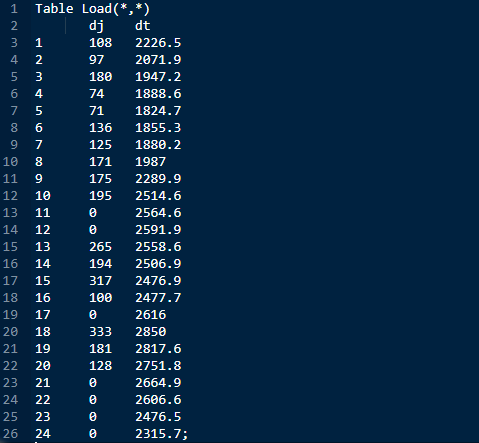The image size is (479, 443).
Task: Click value 2226.5 in the dt column
Action: coord(158,43)
